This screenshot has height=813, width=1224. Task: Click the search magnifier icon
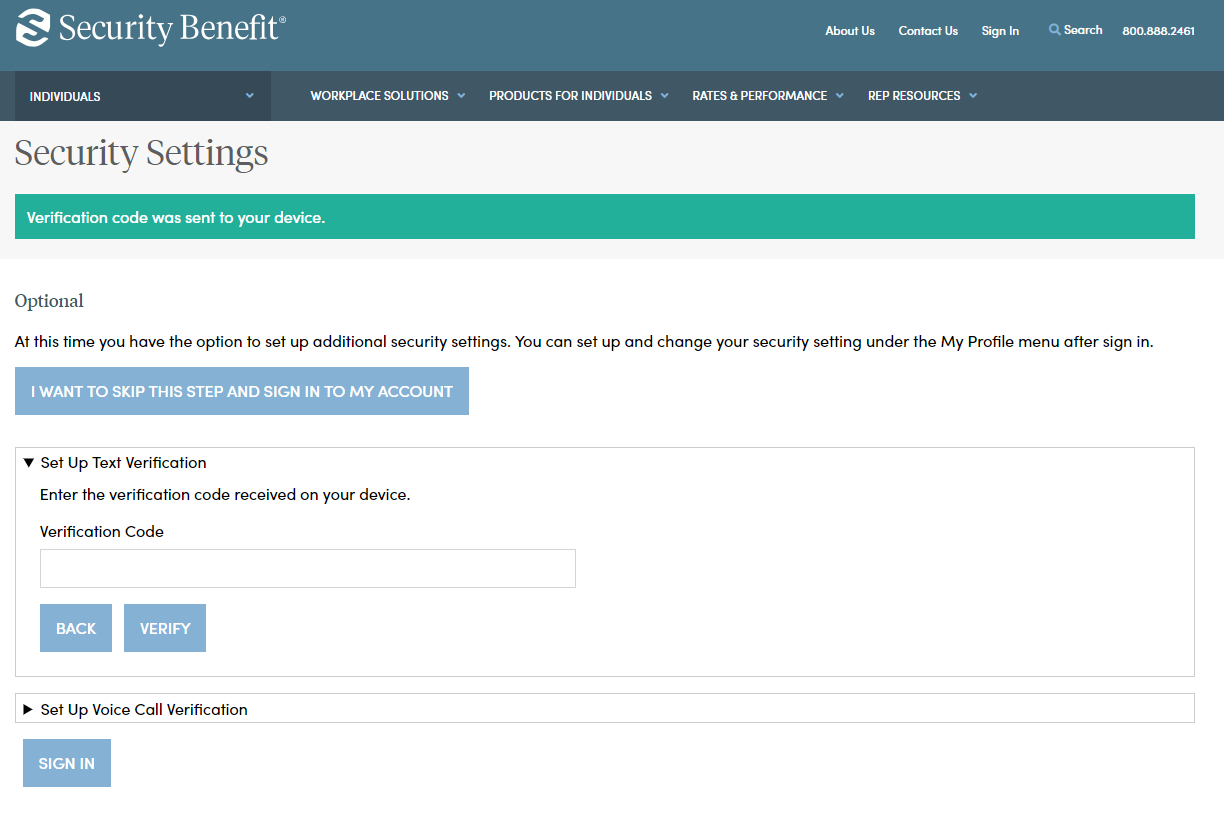click(1054, 30)
